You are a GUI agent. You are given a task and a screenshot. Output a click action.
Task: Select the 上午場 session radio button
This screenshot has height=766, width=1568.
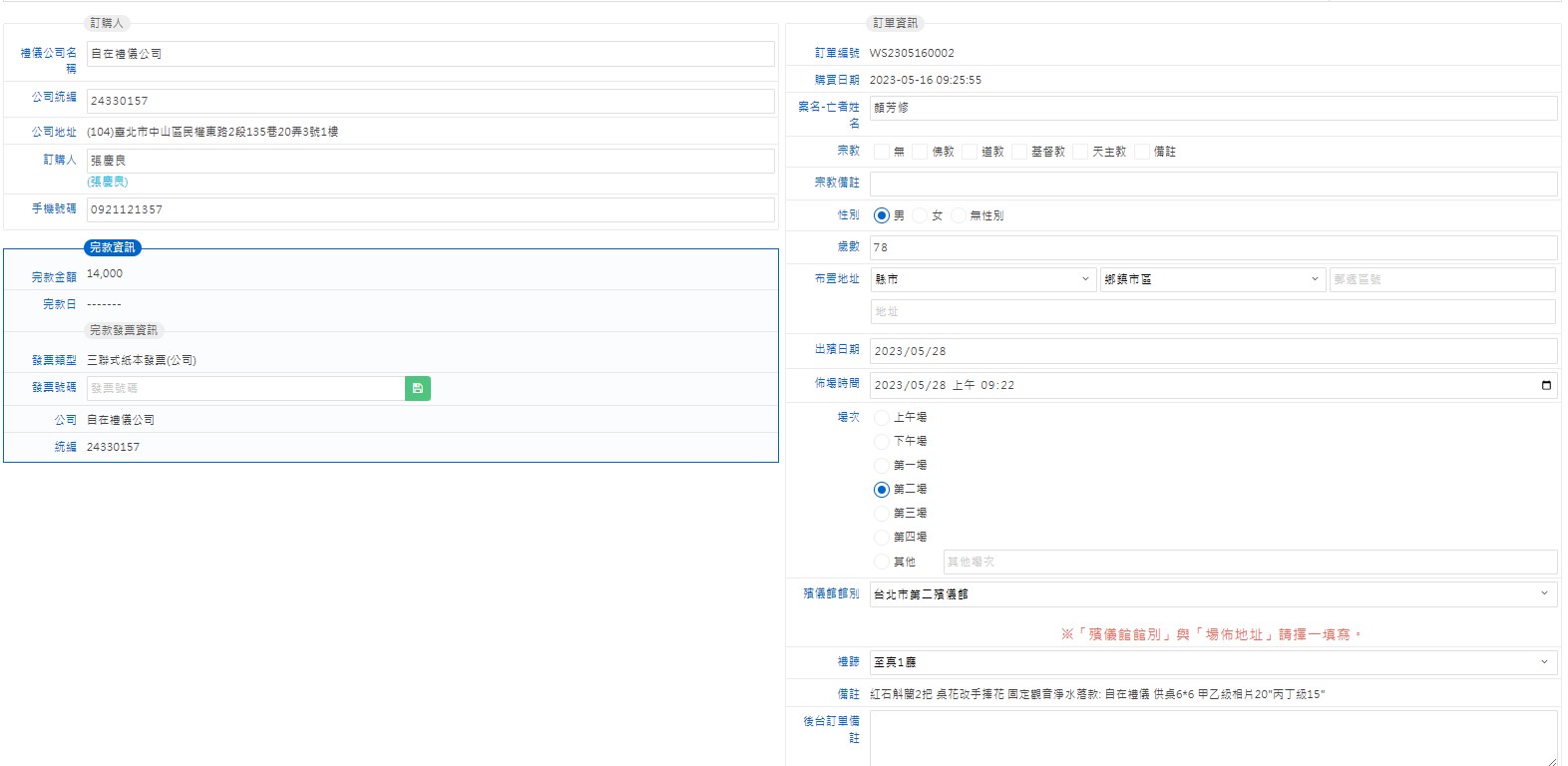[x=882, y=417]
